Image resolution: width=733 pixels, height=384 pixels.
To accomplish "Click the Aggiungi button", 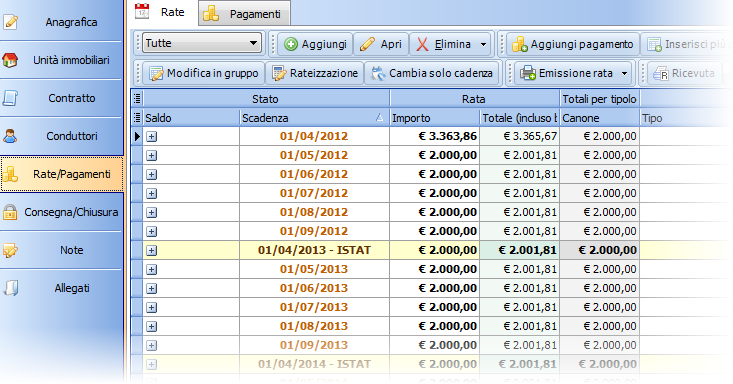I will click(316, 44).
